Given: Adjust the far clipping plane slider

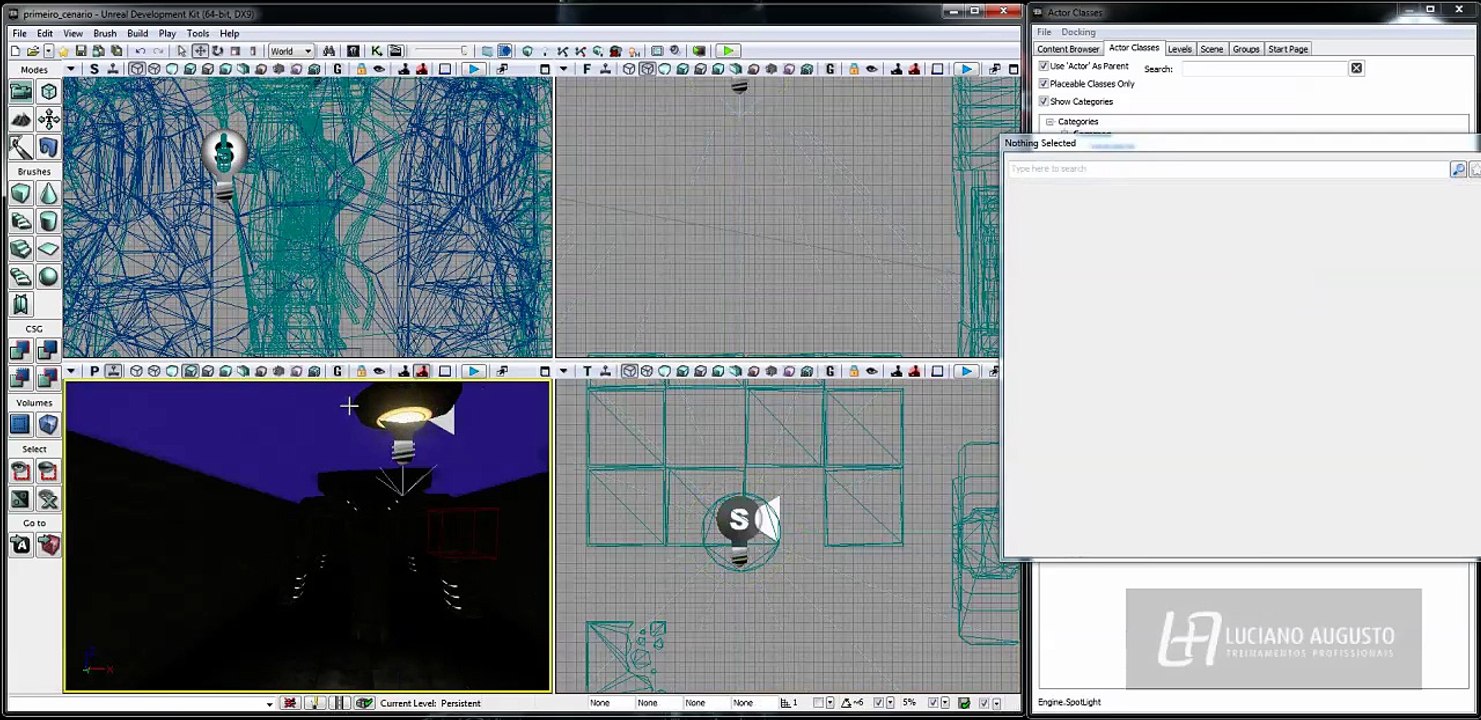Looking at the screenshot, I should click(x=441, y=51).
